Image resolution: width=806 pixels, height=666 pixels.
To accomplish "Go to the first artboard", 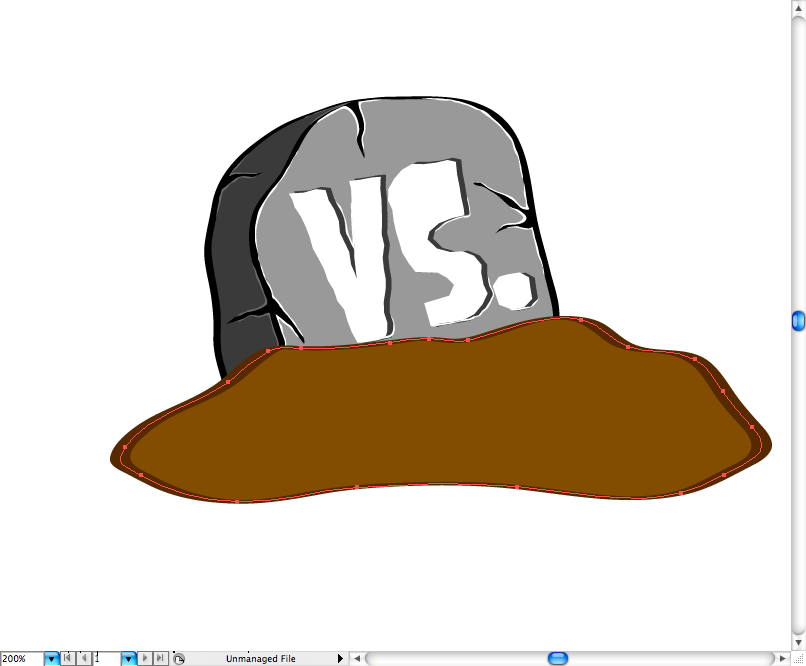I will tap(67, 659).
